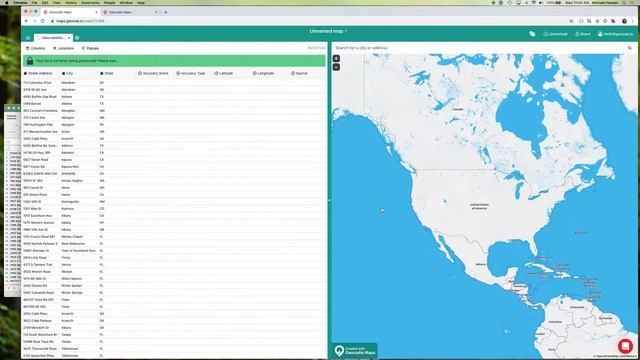Click the map search magnifier icon
640x360 pixels.
(630, 48)
